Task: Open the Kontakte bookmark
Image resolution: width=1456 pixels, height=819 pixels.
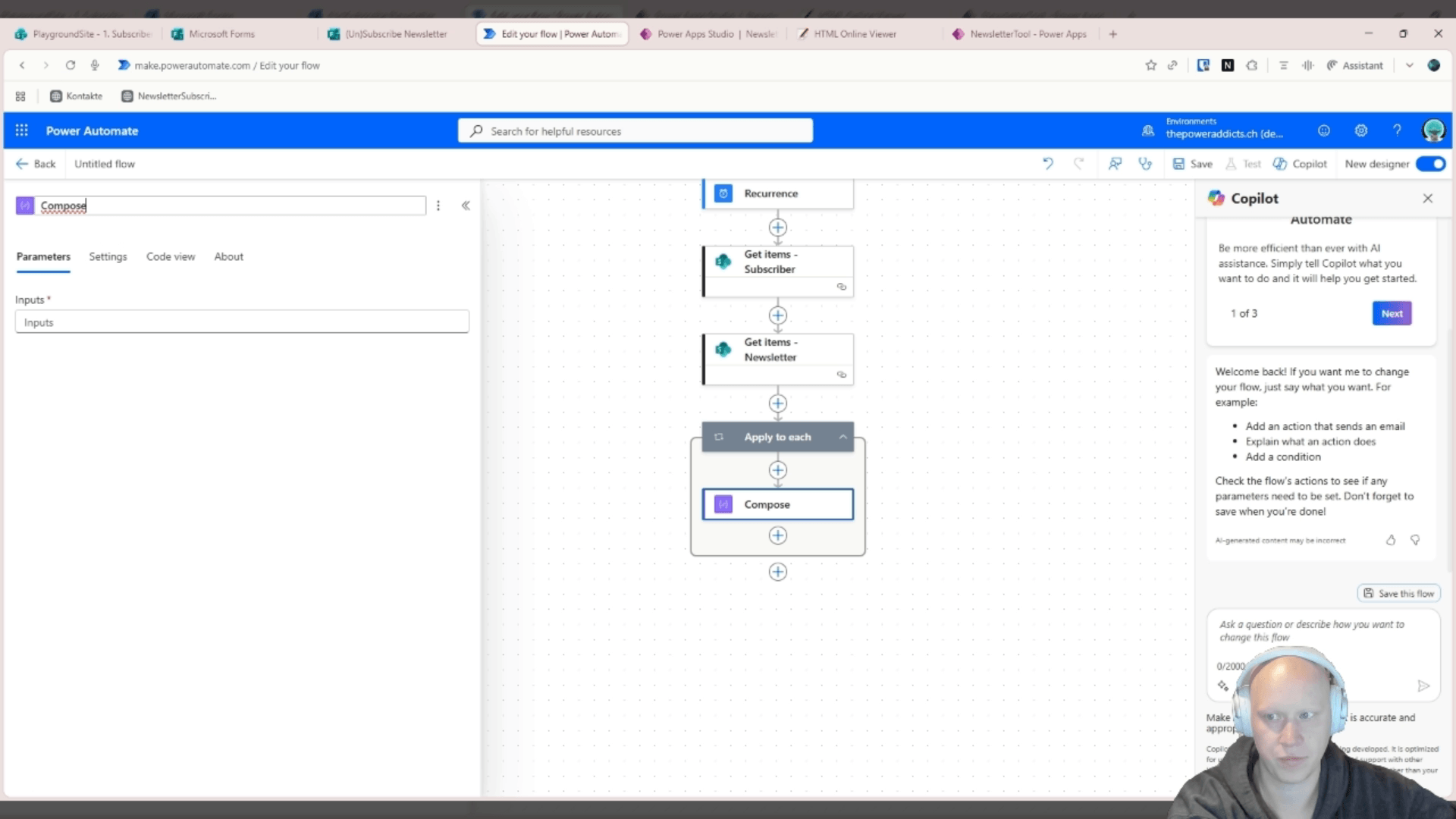Action: [x=76, y=96]
